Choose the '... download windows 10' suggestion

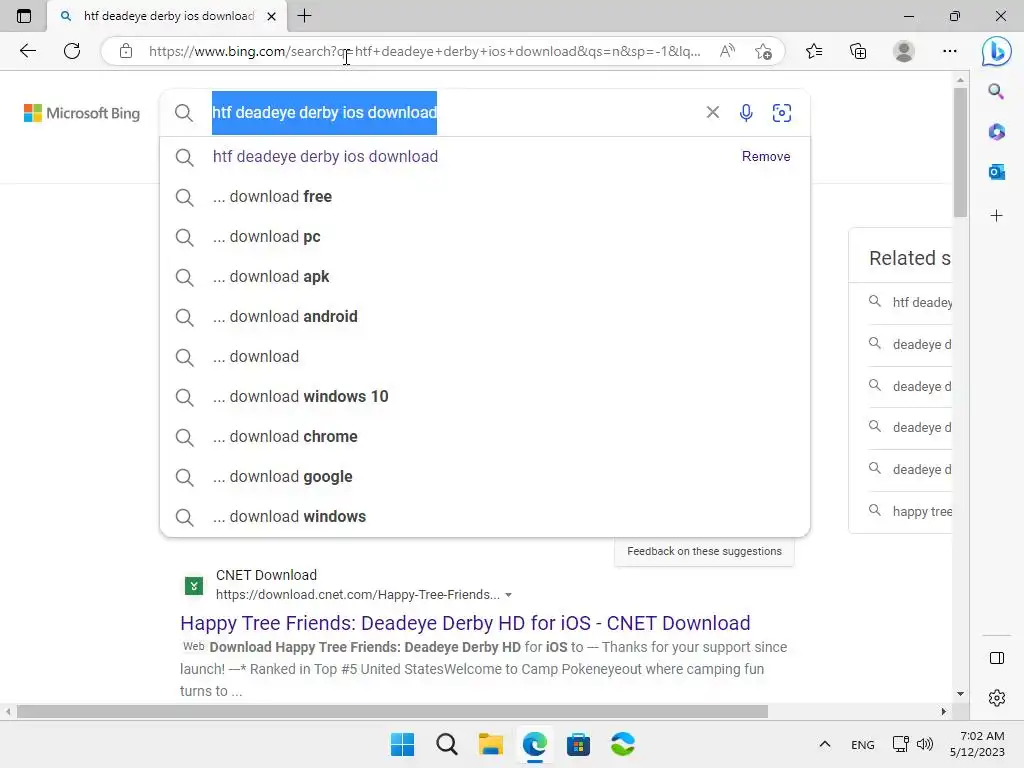point(485,396)
